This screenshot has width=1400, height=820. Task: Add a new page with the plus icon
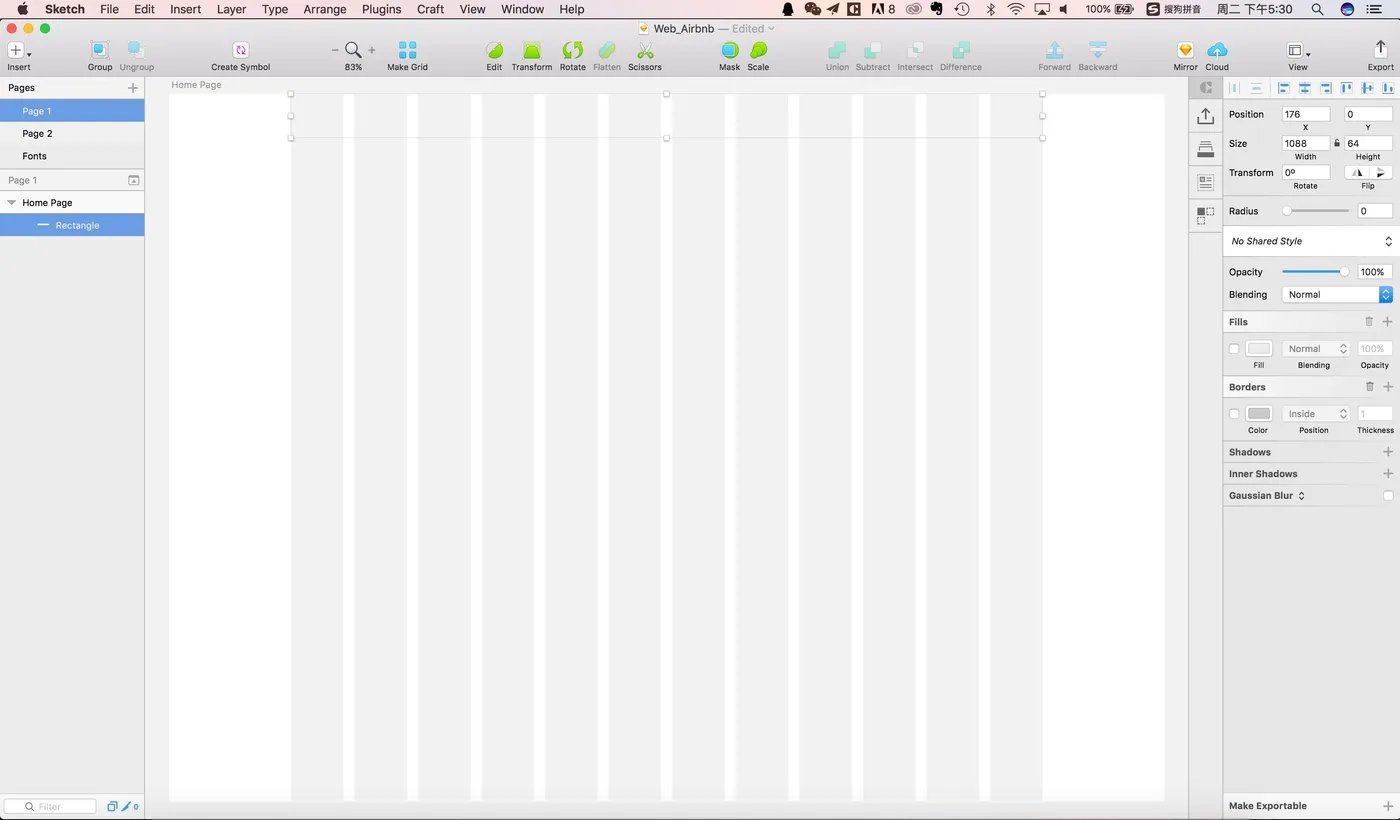pos(133,88)
